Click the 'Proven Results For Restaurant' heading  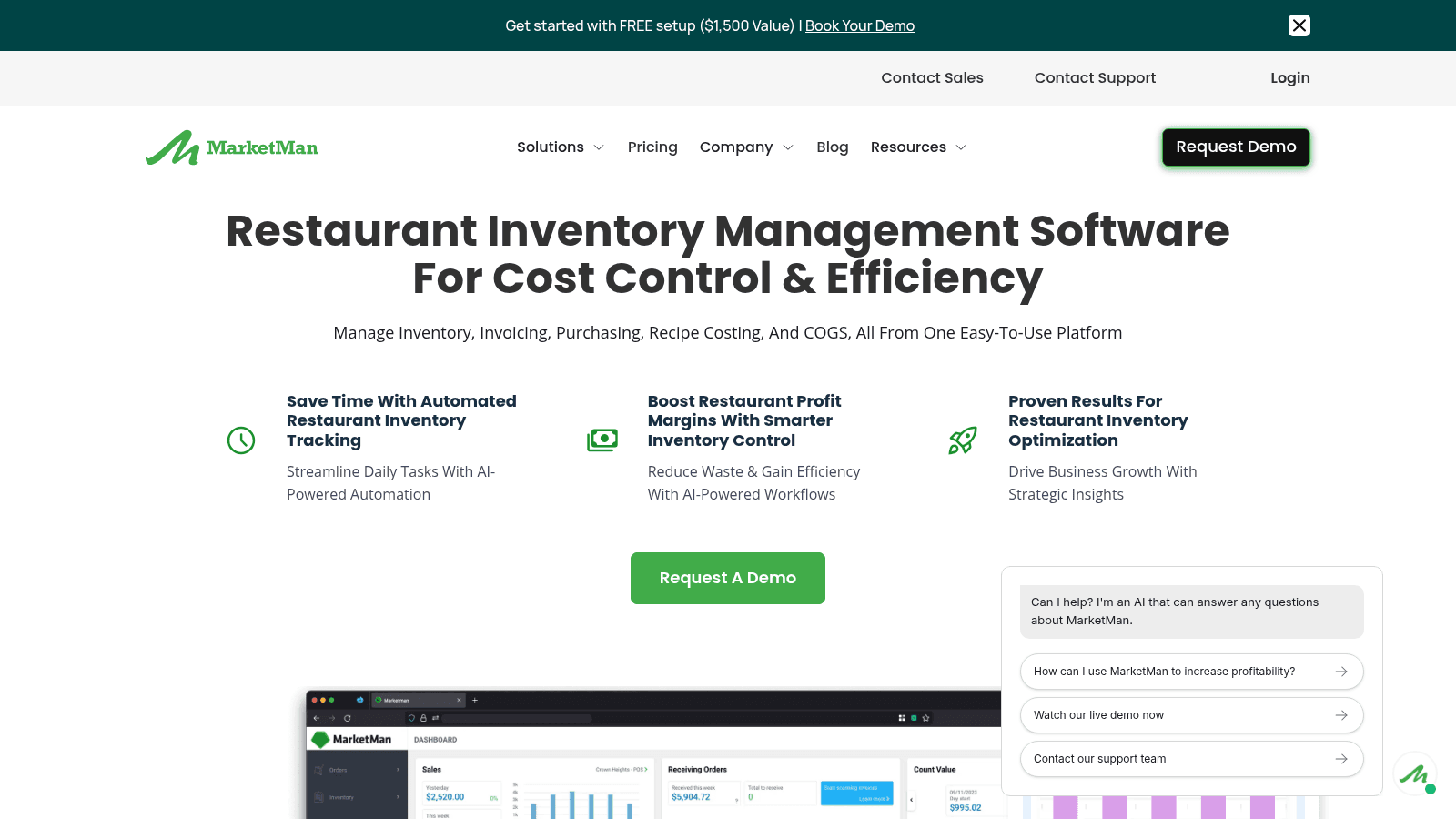pyautogui.click(x=1098, y=420)
